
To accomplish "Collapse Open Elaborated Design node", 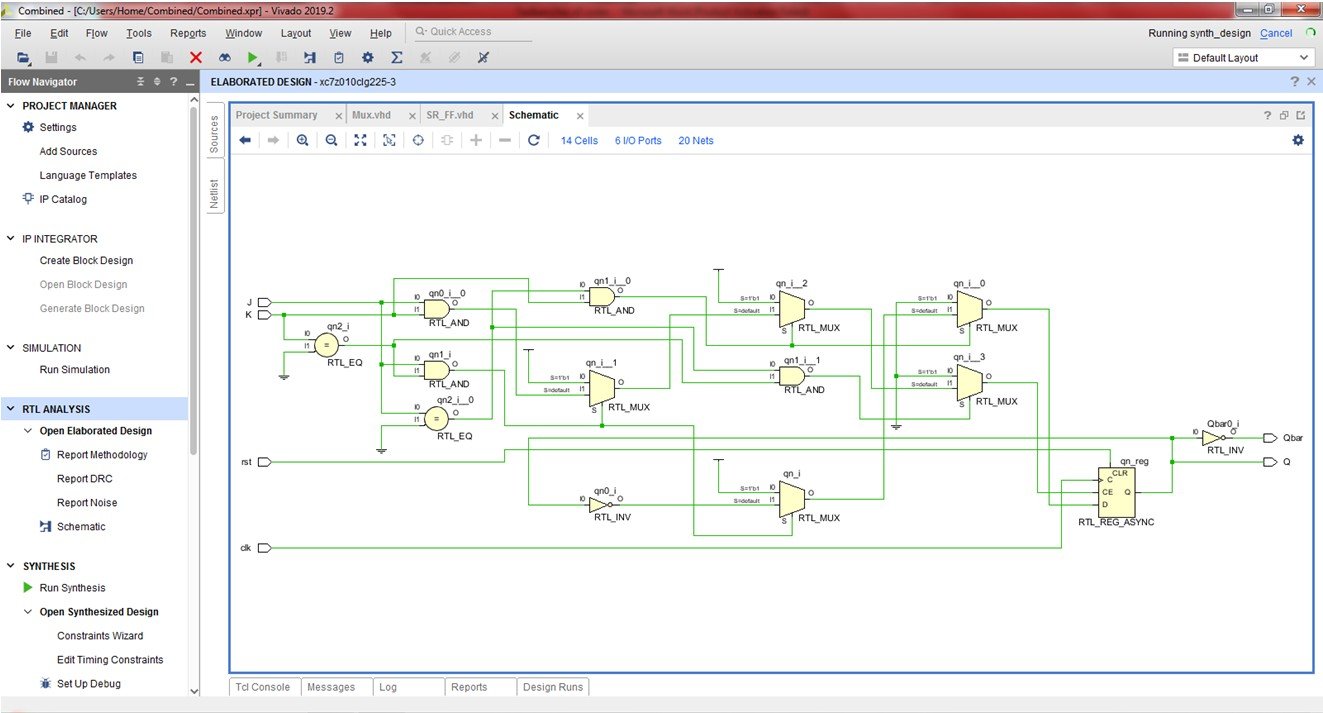I will [28, 431].
